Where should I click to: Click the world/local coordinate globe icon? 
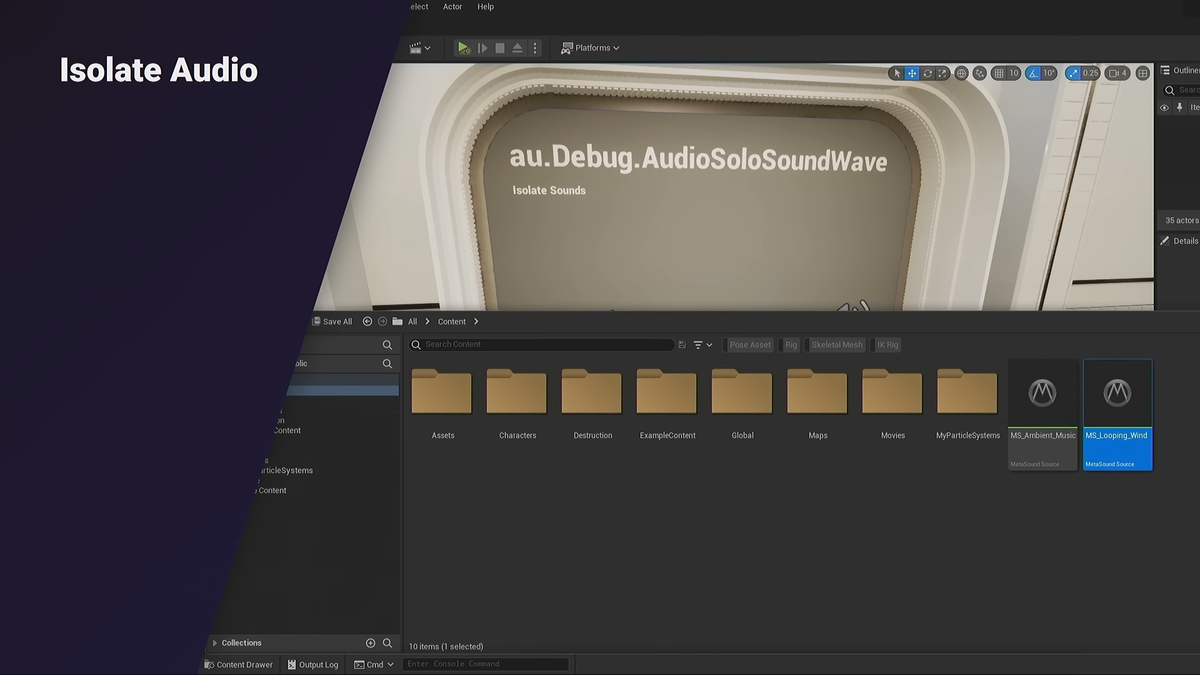tap(961, 73)
